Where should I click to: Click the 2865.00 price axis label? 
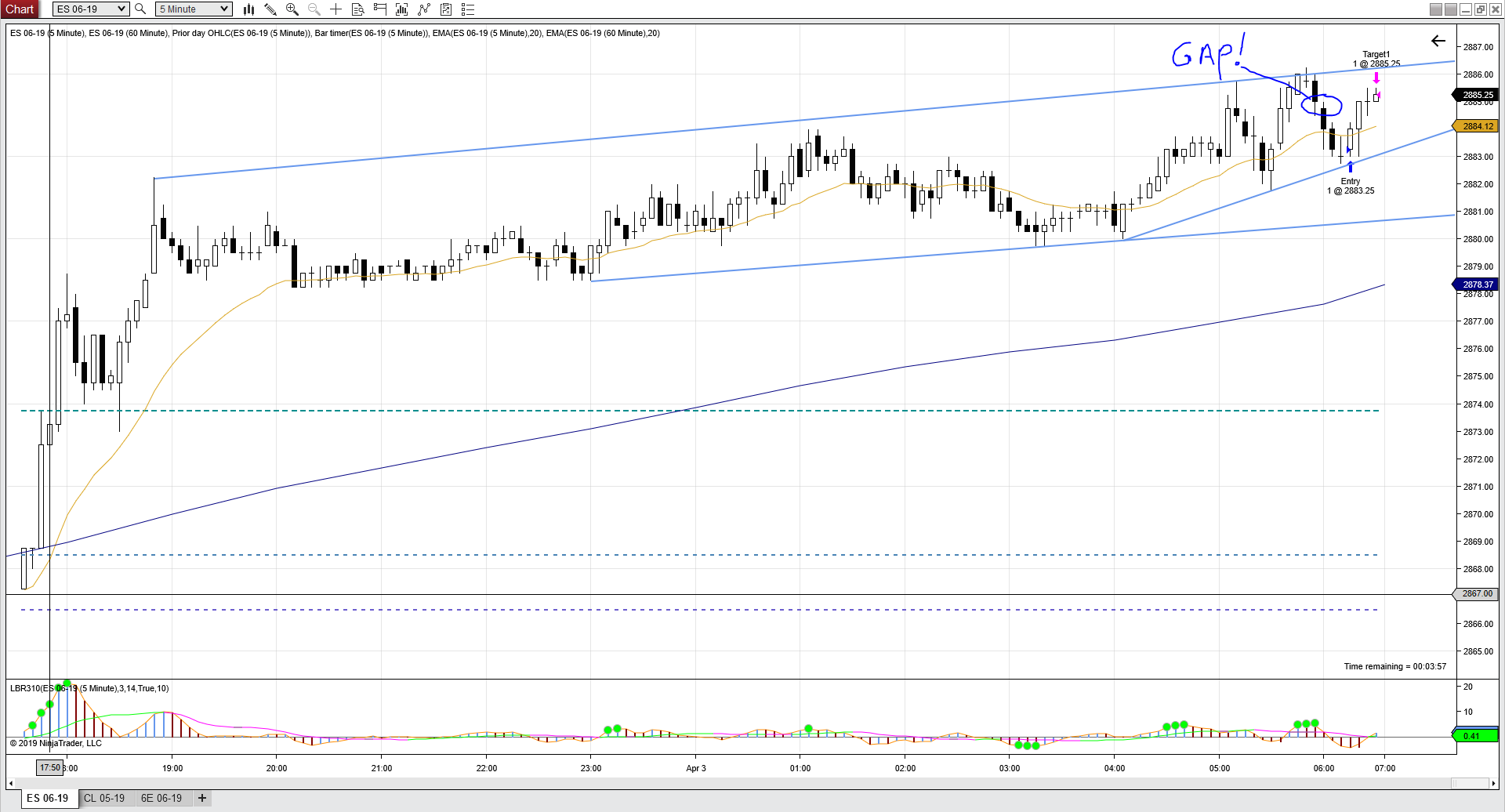coord(1478,651)
